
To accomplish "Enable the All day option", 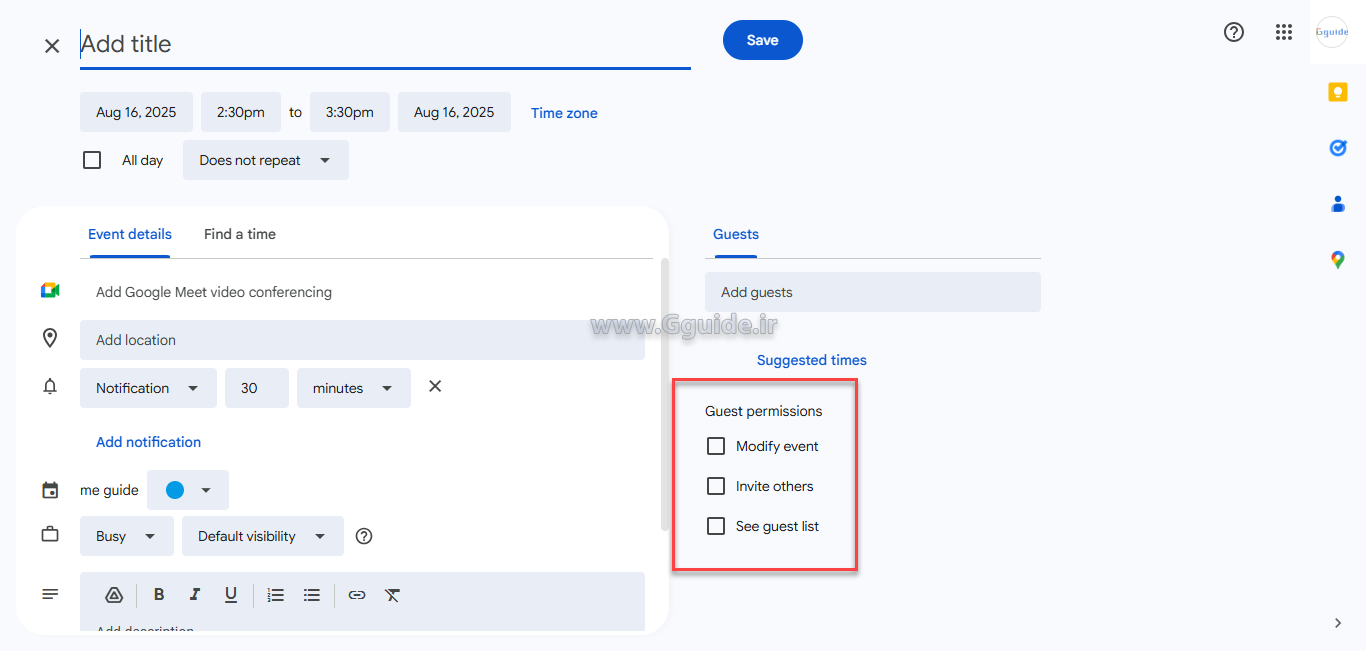I will coord(92,159).
